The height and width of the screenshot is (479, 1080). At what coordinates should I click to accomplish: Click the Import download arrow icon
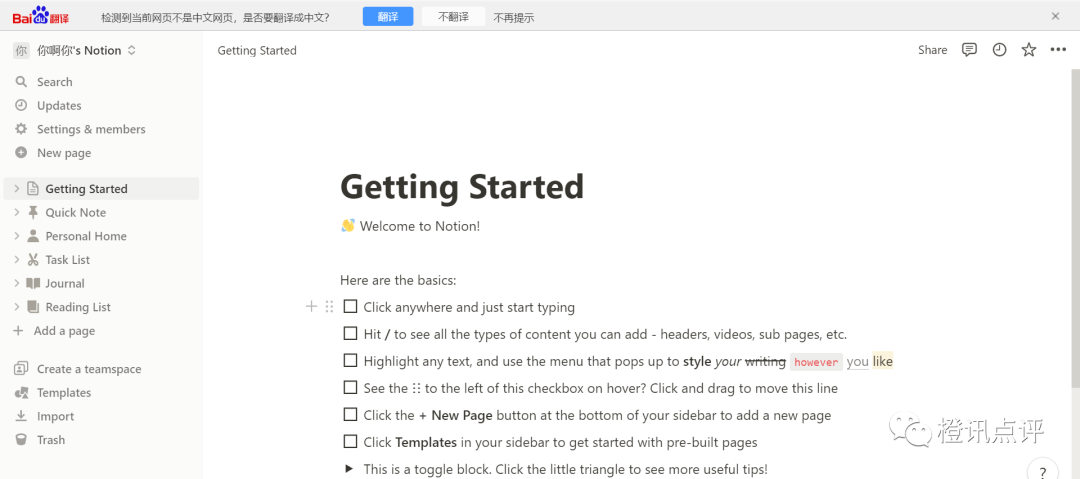point(21,416)
